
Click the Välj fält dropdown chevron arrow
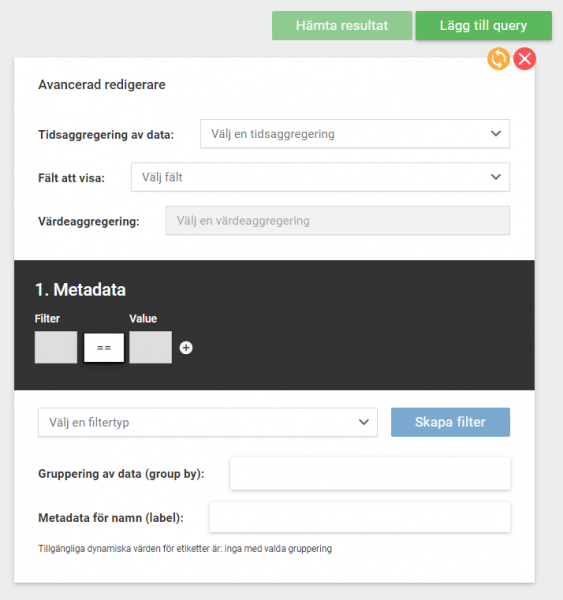click(x=496, y=177)
